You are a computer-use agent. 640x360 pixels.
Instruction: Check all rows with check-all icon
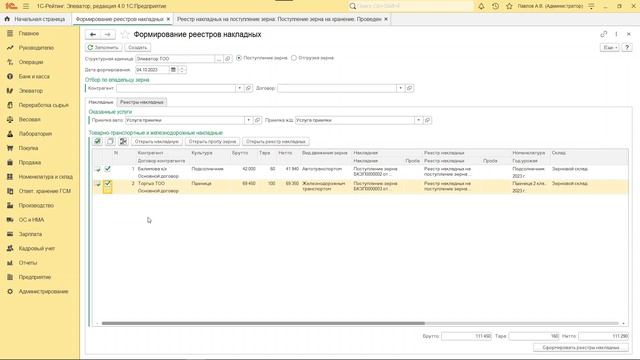tap(97, 142)
